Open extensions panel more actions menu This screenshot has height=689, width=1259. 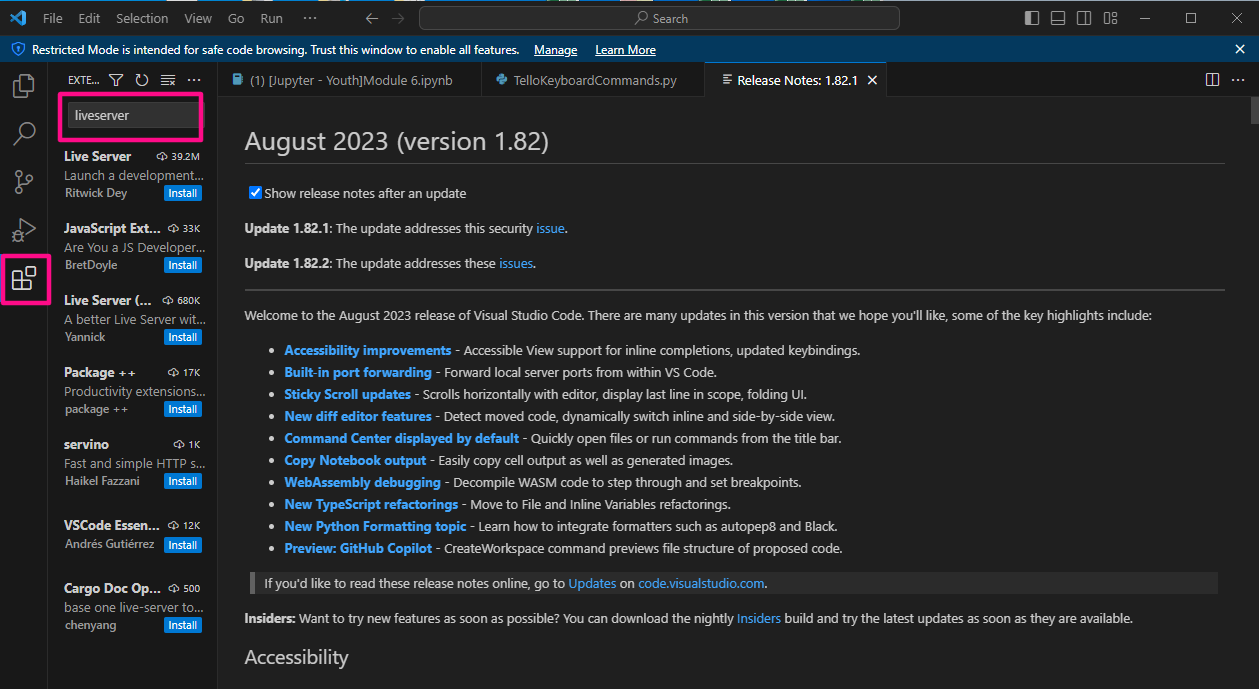pos(194,80)
